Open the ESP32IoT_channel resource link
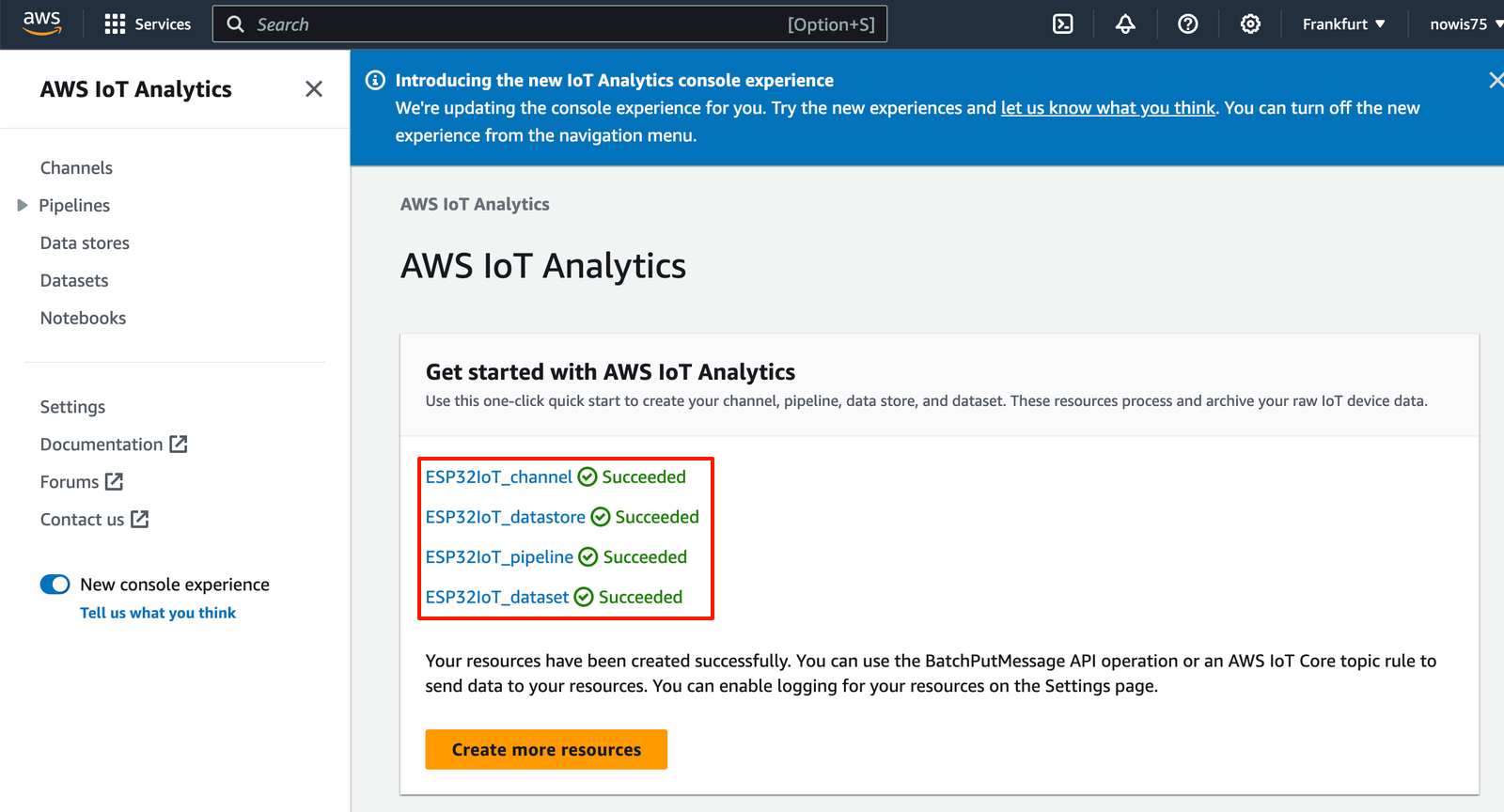This screenshot has width=1504, height=812. point(498,476)
